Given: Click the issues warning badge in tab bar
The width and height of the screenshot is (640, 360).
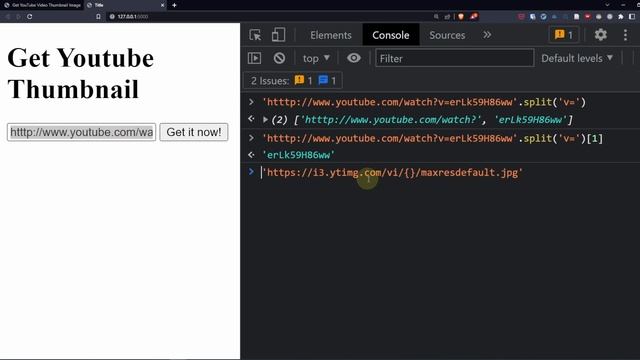Looking at the screenshot, I should pyautogui.click(x=564, y=35).
